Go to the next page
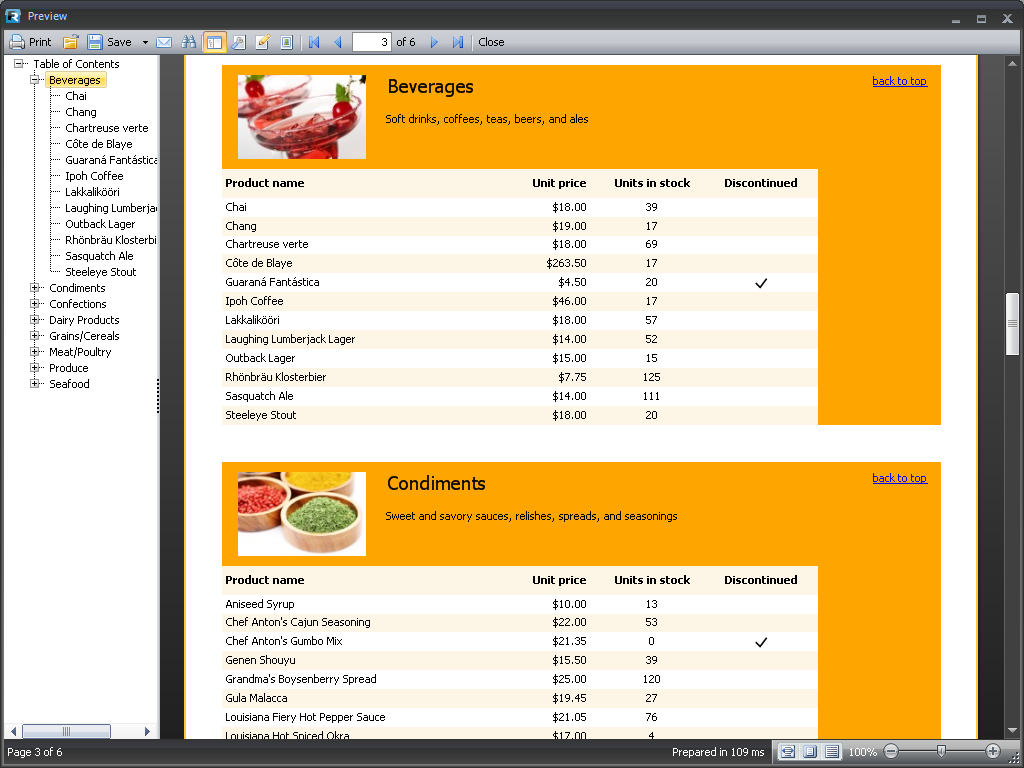This screenshot has height=768, width=1024. coord(434,42)
